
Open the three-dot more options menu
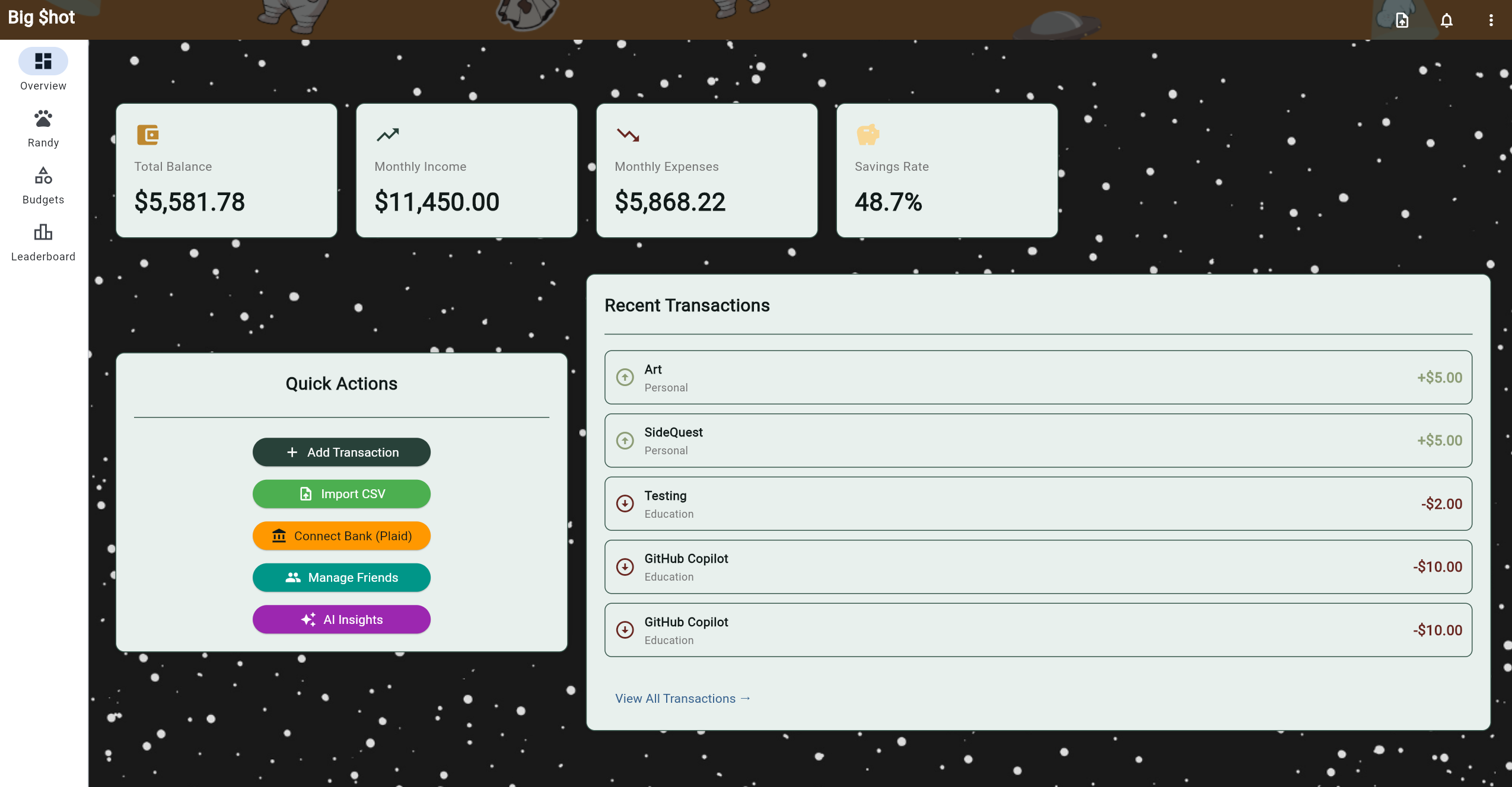coord(1491,20)
